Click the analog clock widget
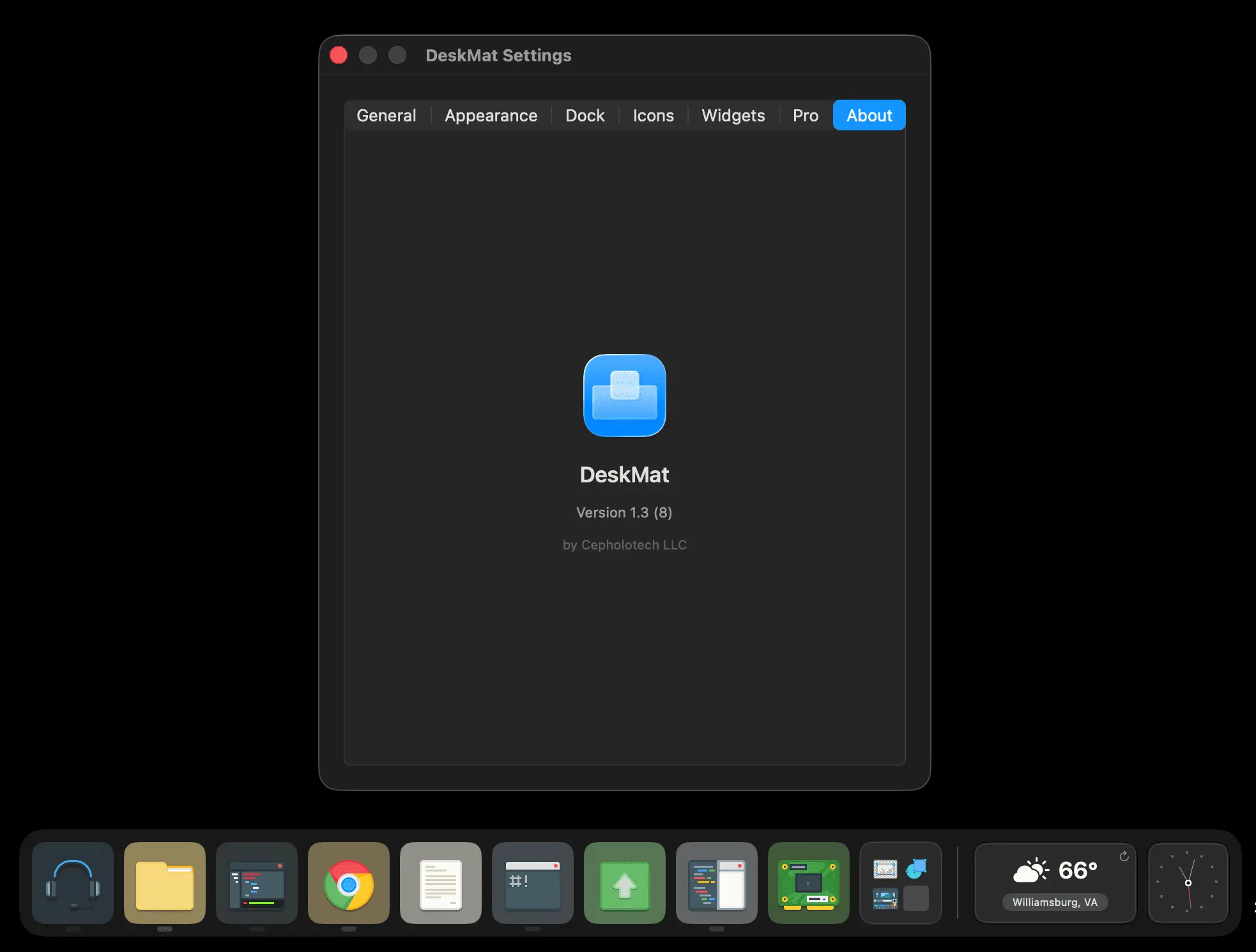 point(1188,882)
